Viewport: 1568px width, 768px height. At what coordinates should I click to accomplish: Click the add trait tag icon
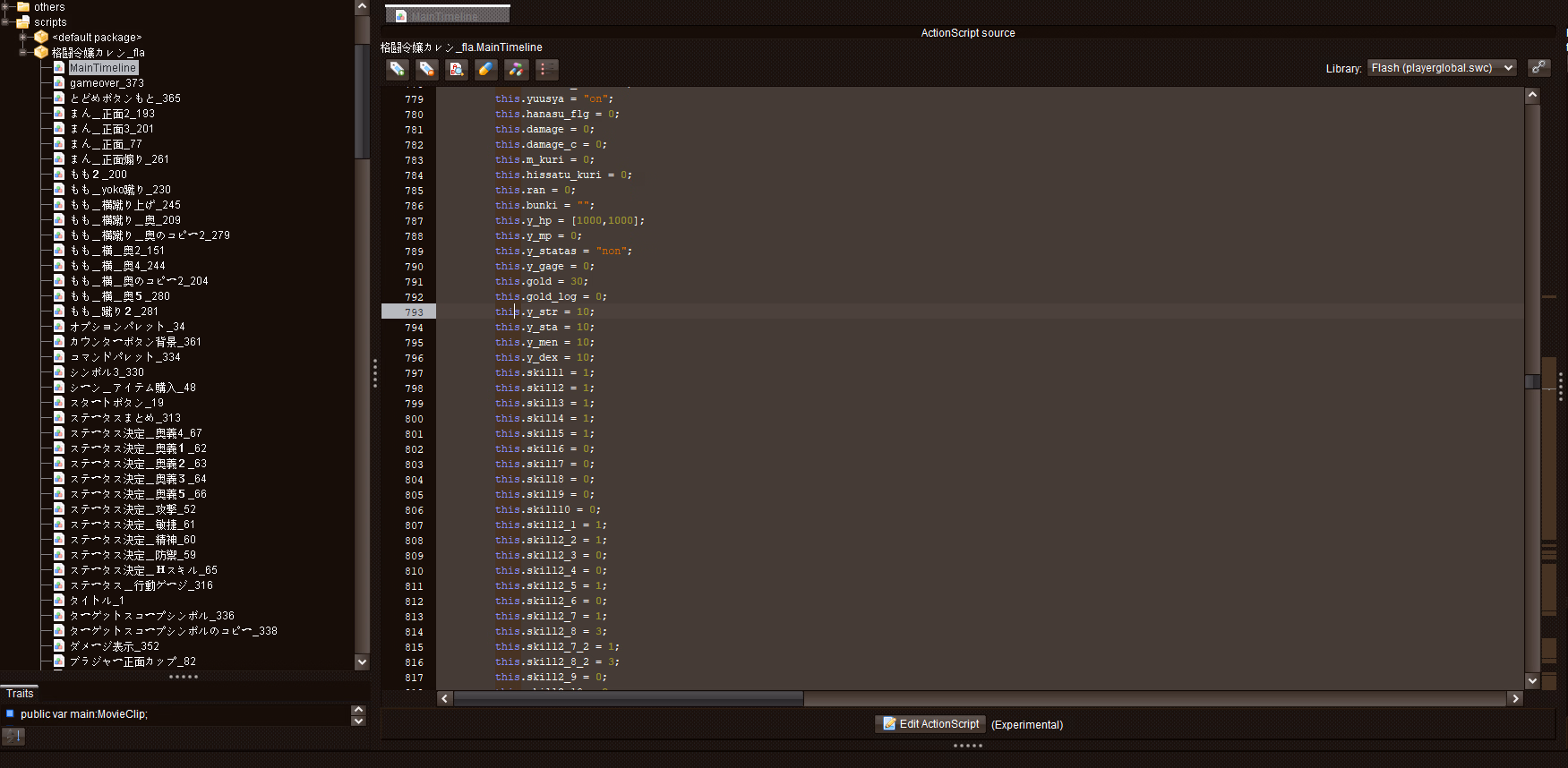(398, 69)
